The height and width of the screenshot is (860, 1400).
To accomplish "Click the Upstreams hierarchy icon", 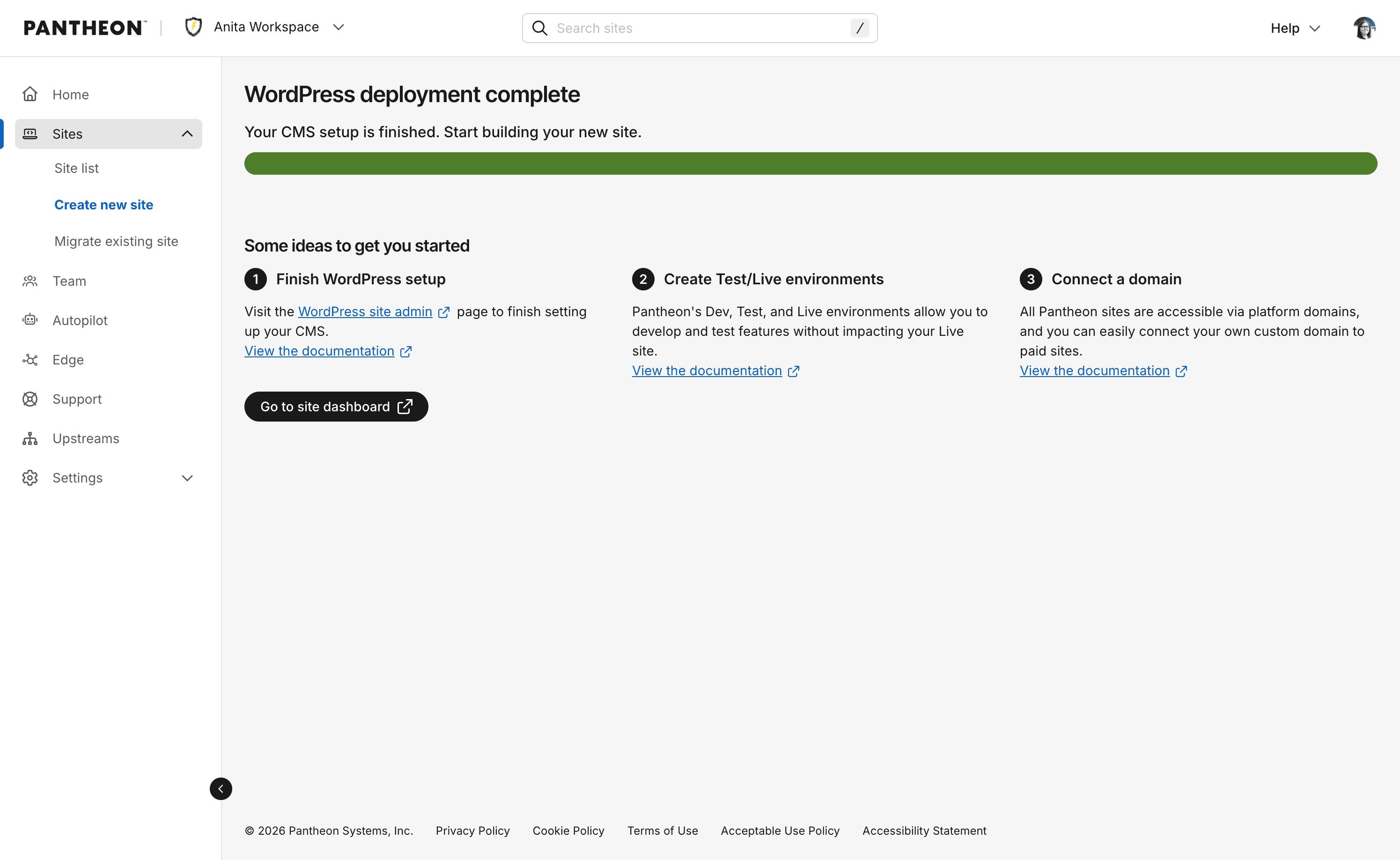I will pos(29,438).
